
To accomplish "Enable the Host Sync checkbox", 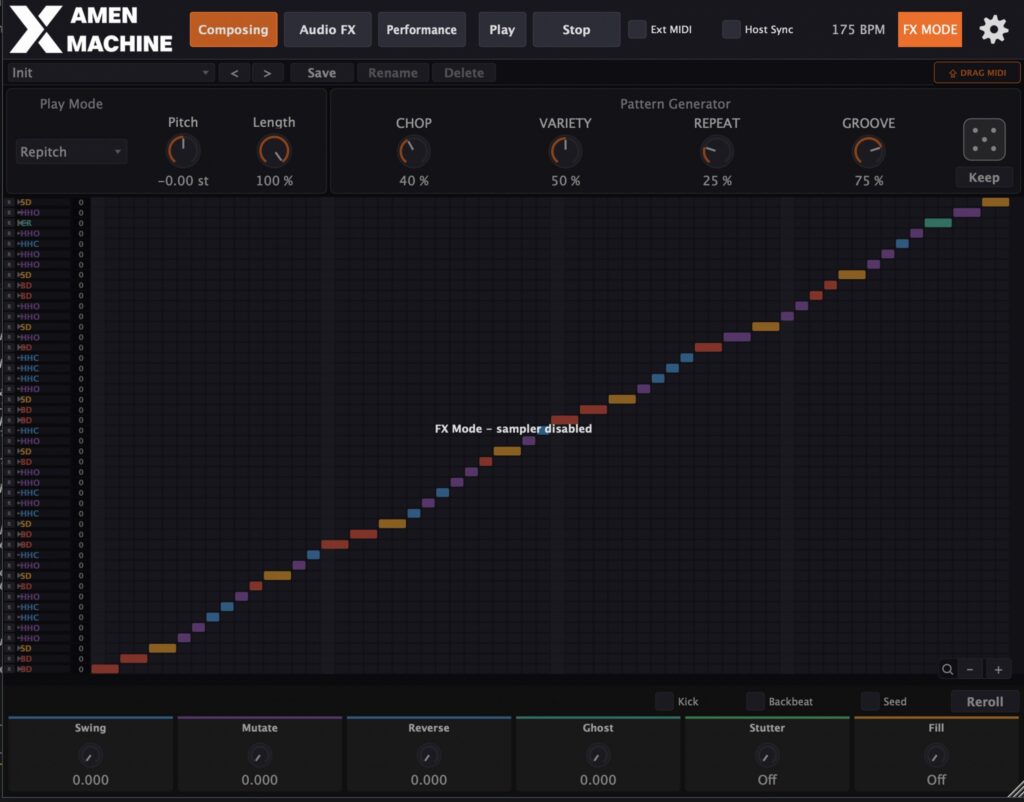I will click(731, 29).
